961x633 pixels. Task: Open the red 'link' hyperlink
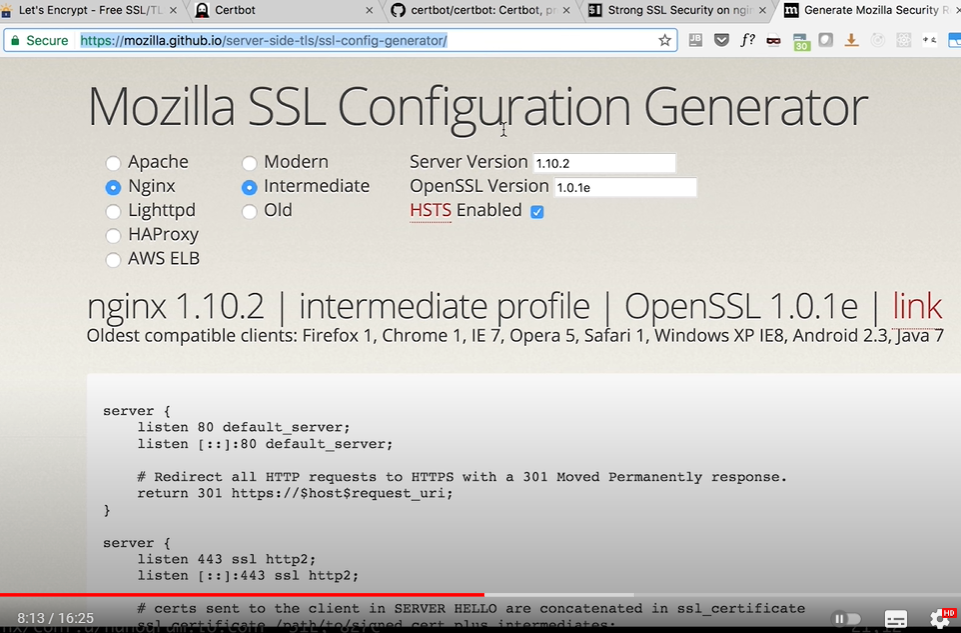tap(917, 306)
